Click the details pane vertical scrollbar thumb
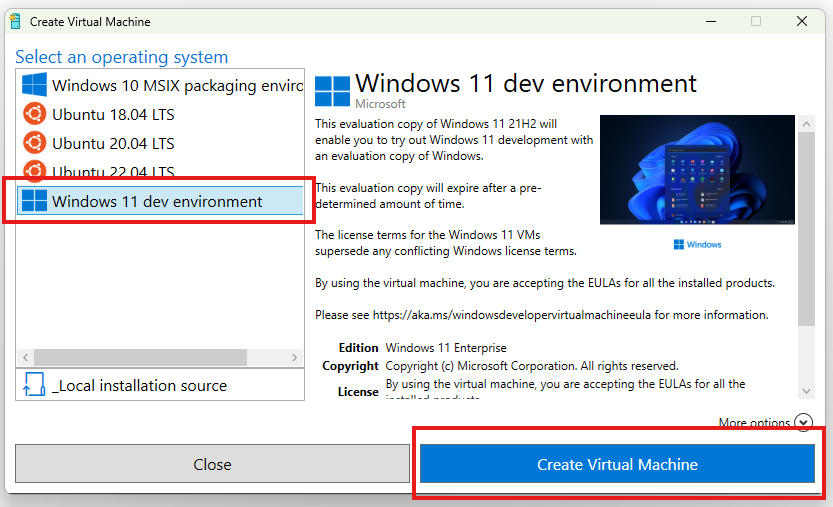 [806, 229]
